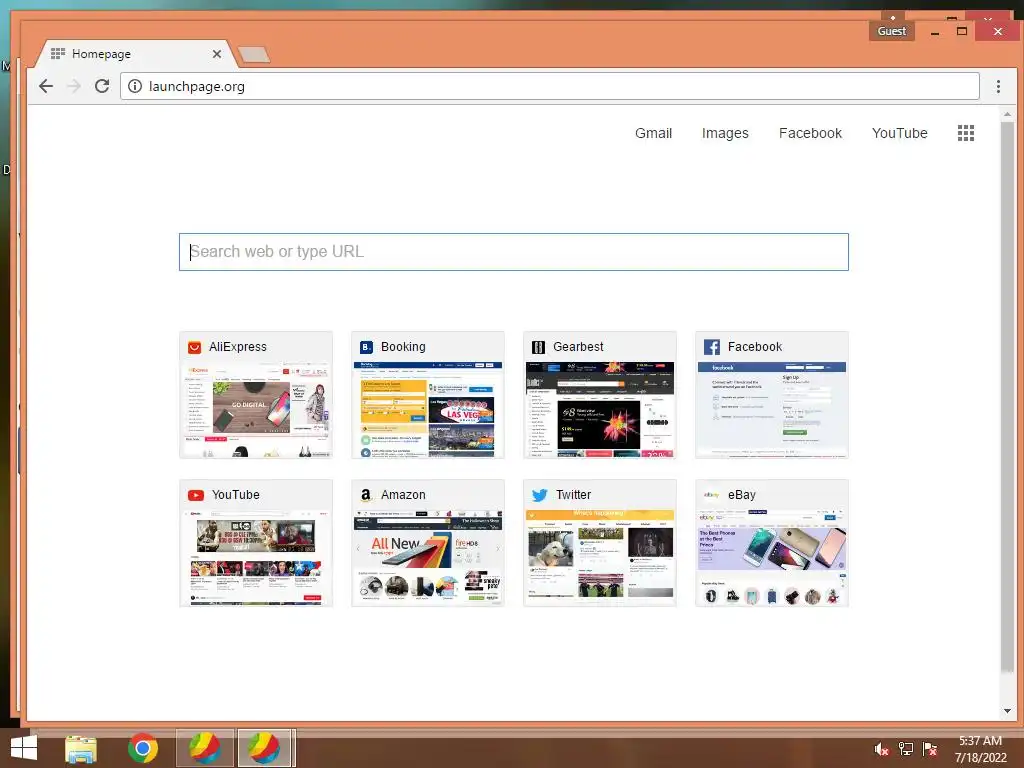Open the YouTube thumbnail preview

coord(256,558)
